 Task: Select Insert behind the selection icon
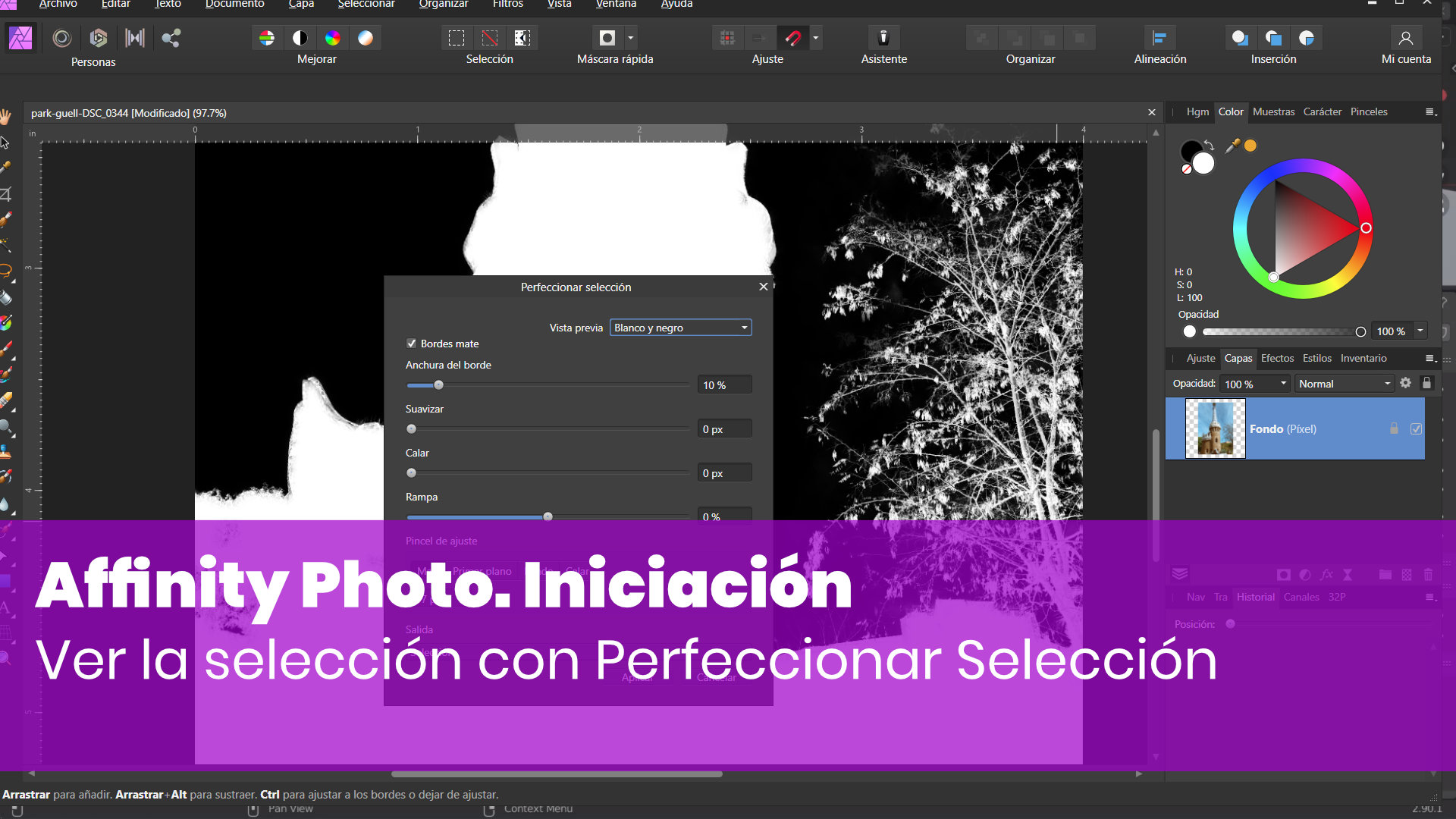1241,38
